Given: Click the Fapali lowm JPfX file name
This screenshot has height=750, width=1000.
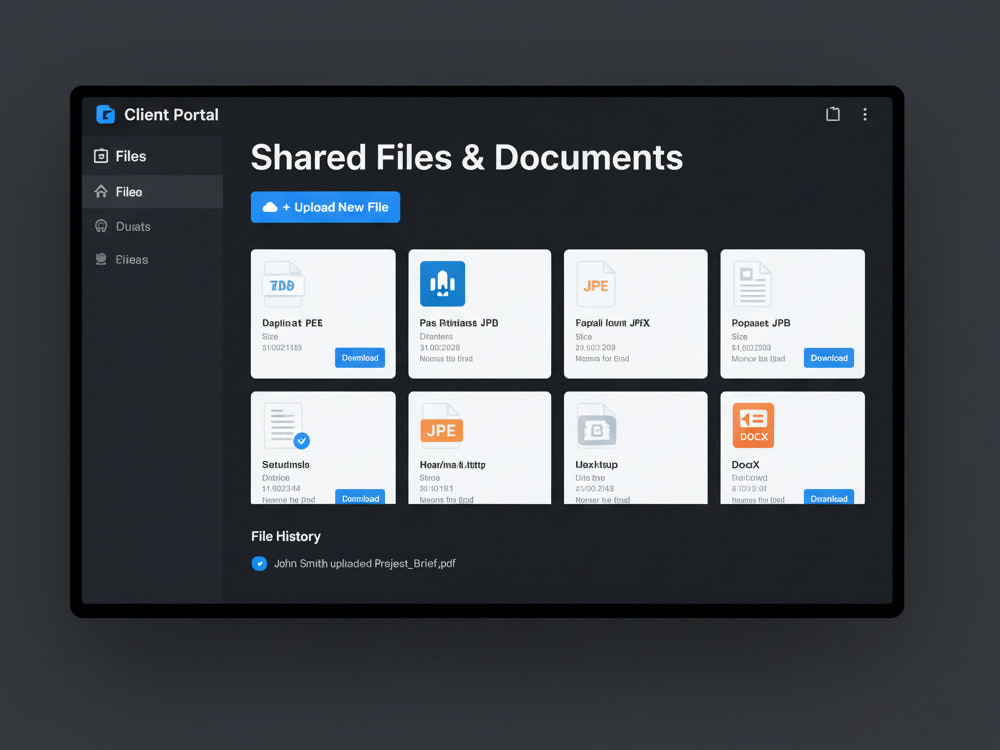Looking at the screenshot, I should [x=612, y=323].
